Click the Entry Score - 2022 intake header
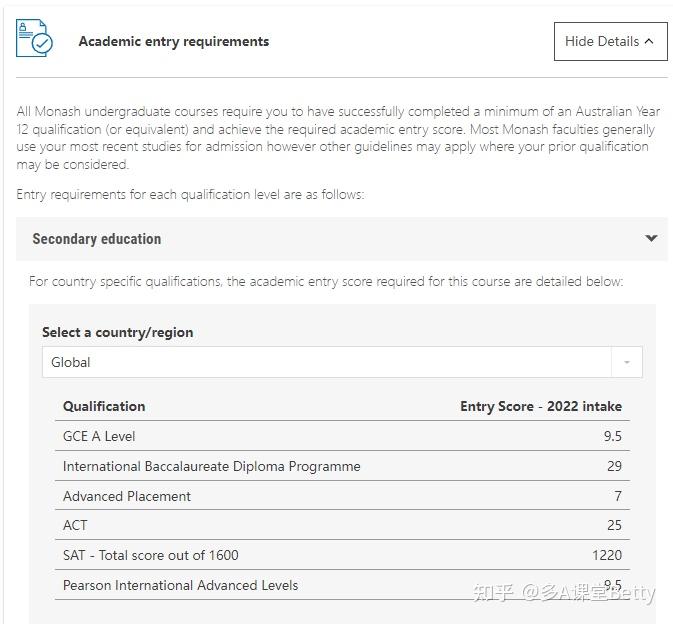 coord(540,406)
